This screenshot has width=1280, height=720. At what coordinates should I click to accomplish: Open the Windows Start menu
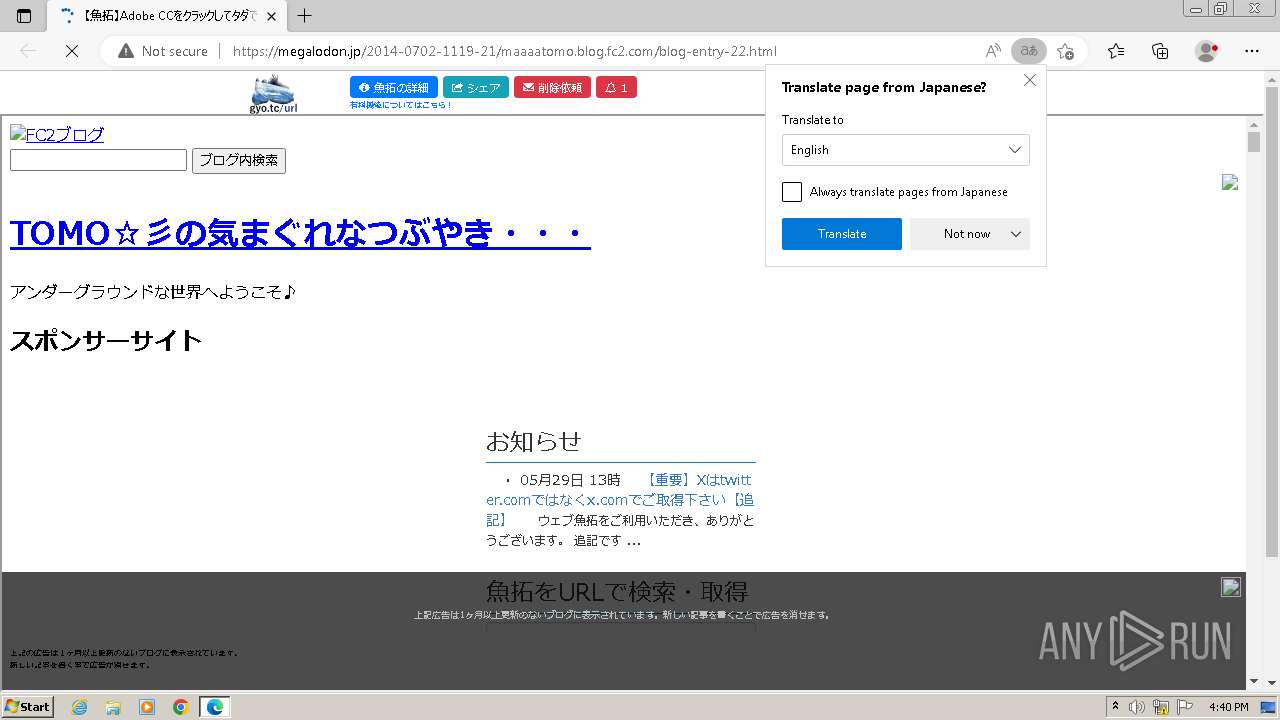[27, 707]
